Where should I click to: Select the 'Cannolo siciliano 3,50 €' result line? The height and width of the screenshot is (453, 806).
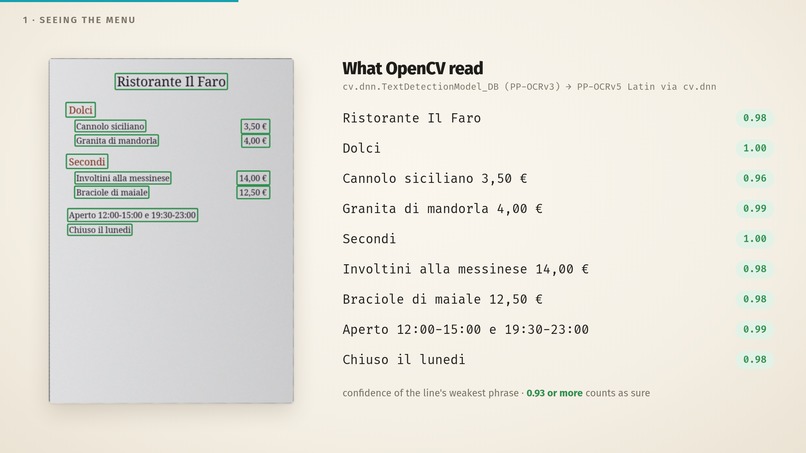[x=435, y=178]
